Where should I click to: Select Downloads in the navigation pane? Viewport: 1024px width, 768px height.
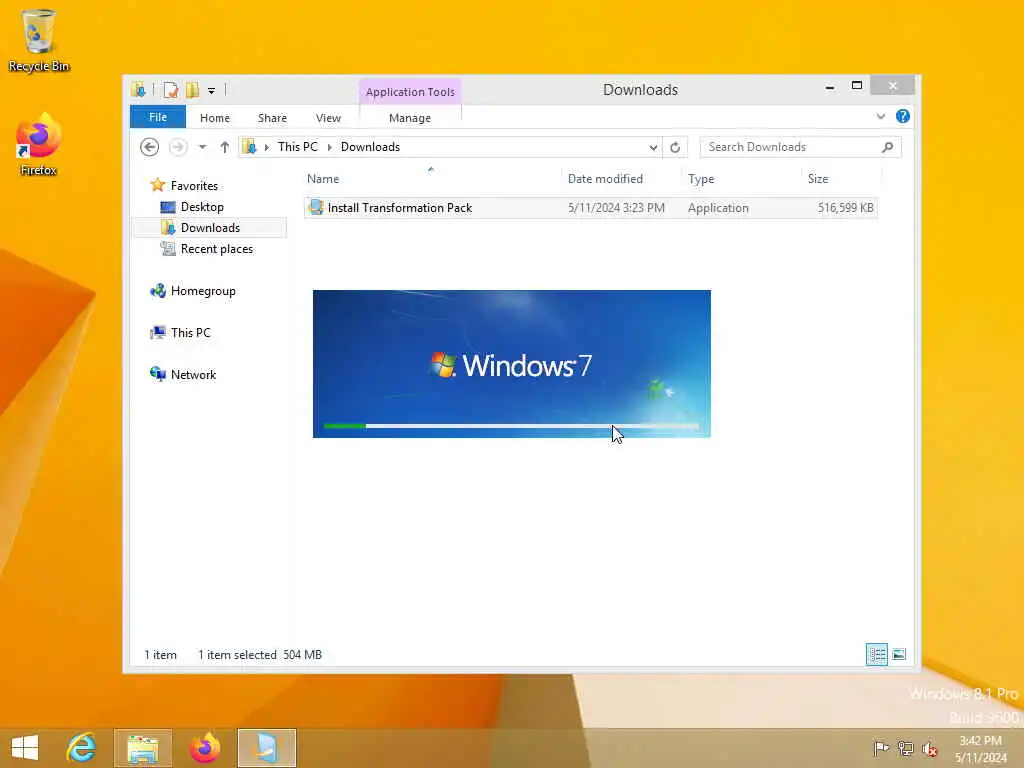coord(209,228)
